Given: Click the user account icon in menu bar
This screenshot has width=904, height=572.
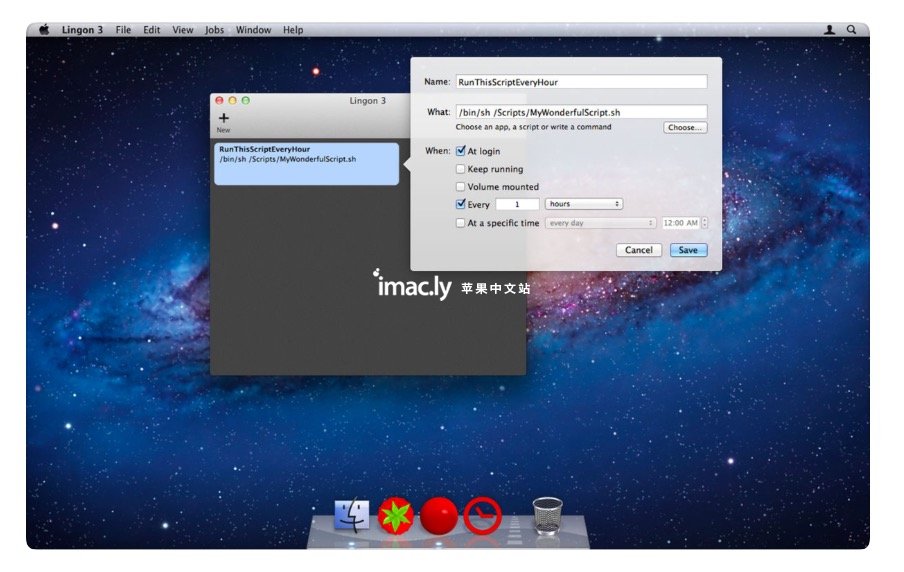Looking at the screenshot, I should click(x=830, y=29).
